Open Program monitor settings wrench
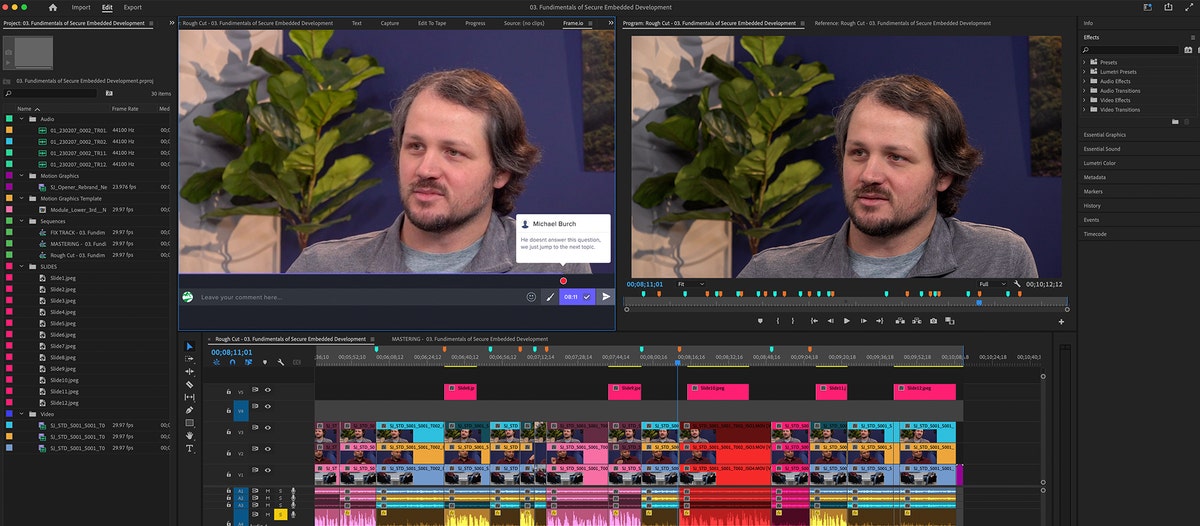The image size is (1200, 526). [x=1016, y=284]
